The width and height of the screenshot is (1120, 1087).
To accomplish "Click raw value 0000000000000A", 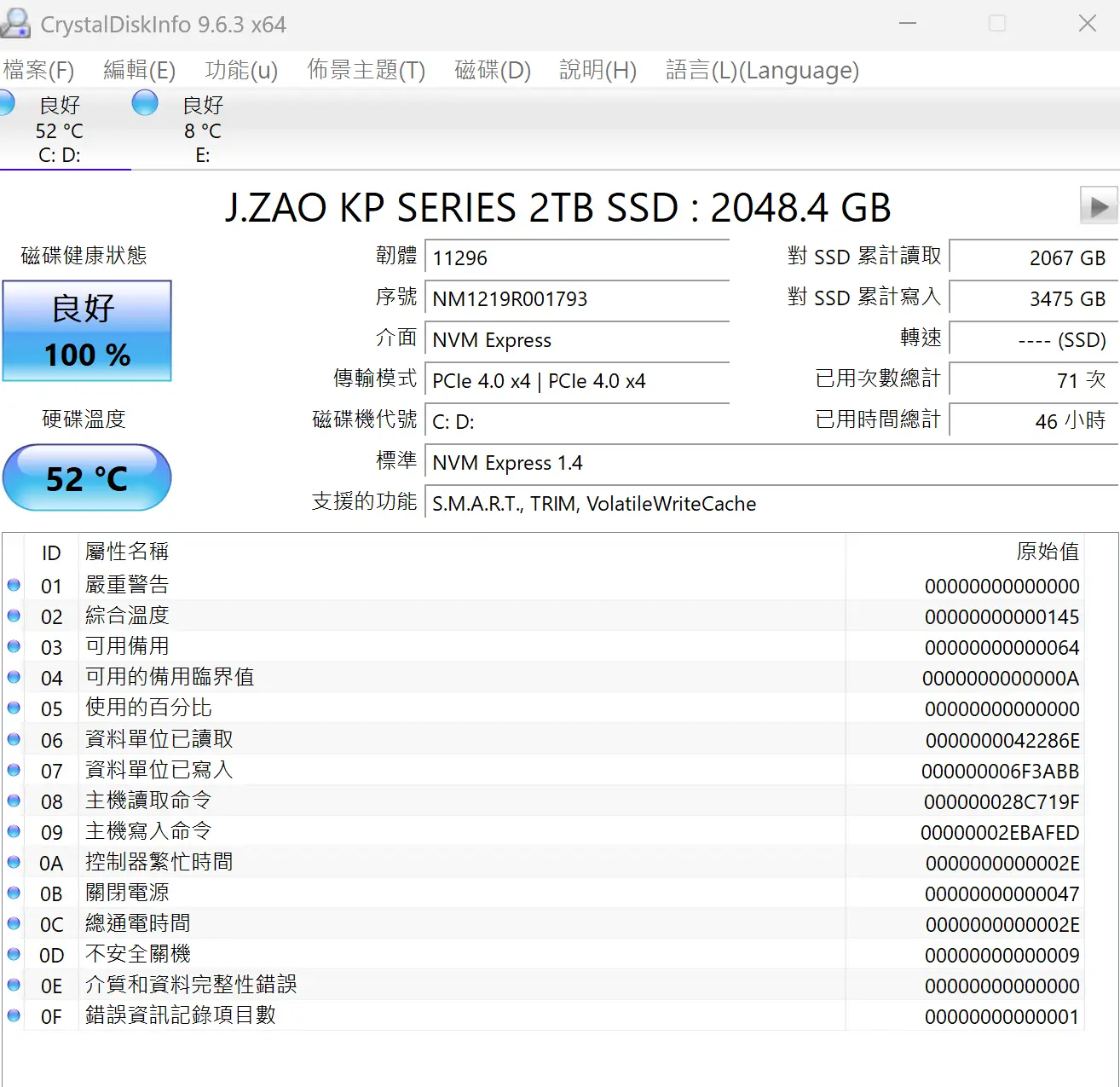I will [x=1001, y=678].
